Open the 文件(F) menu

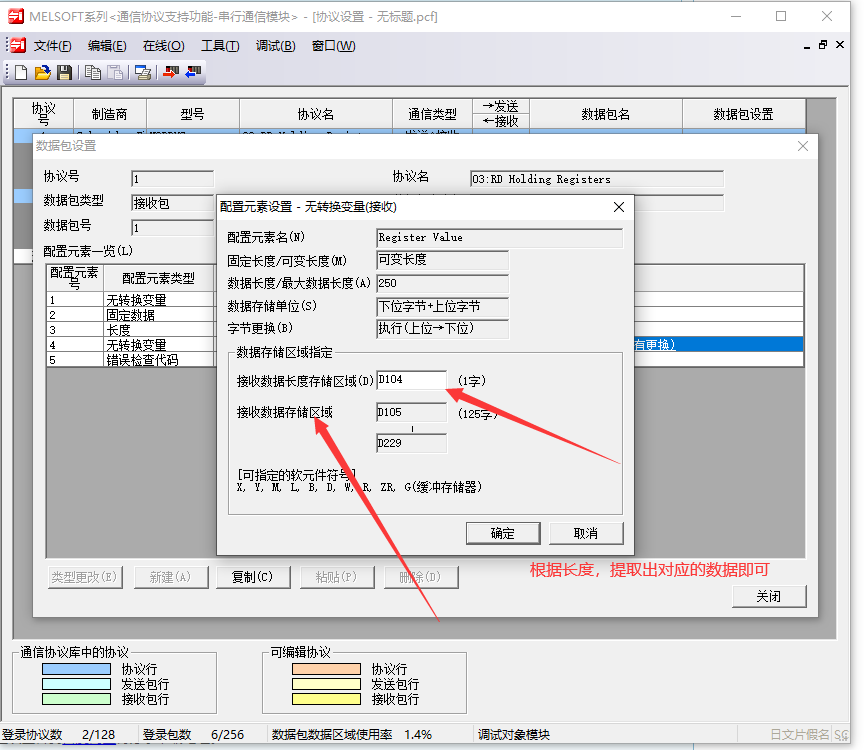tap(52, 46)
